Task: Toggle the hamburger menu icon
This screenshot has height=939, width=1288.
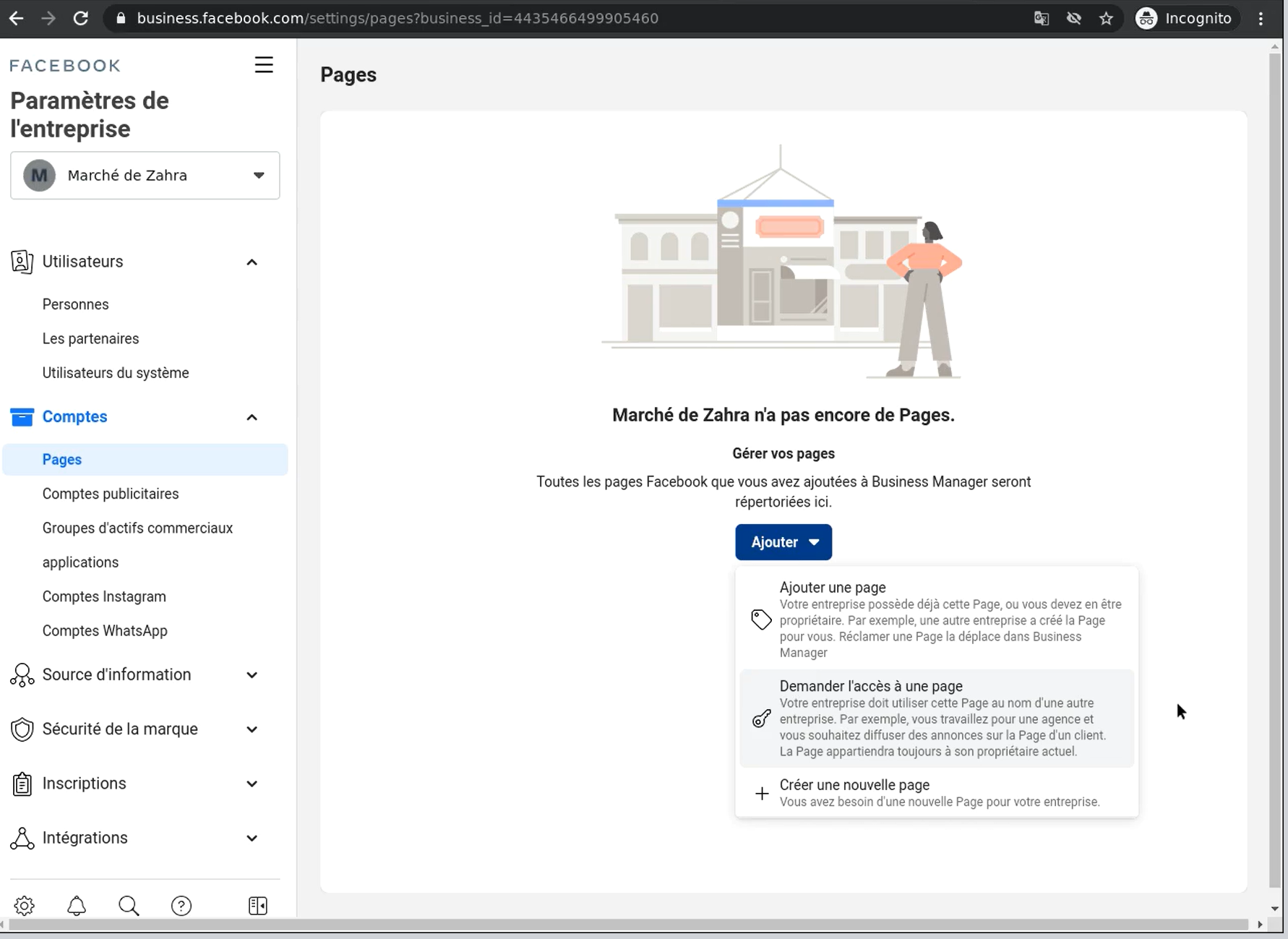Action: pyautogui.click(x=264, y=65)
